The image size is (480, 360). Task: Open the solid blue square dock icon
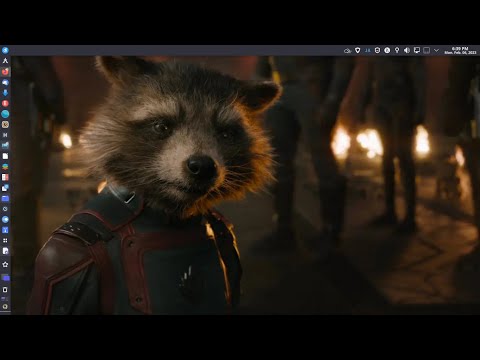5,230
